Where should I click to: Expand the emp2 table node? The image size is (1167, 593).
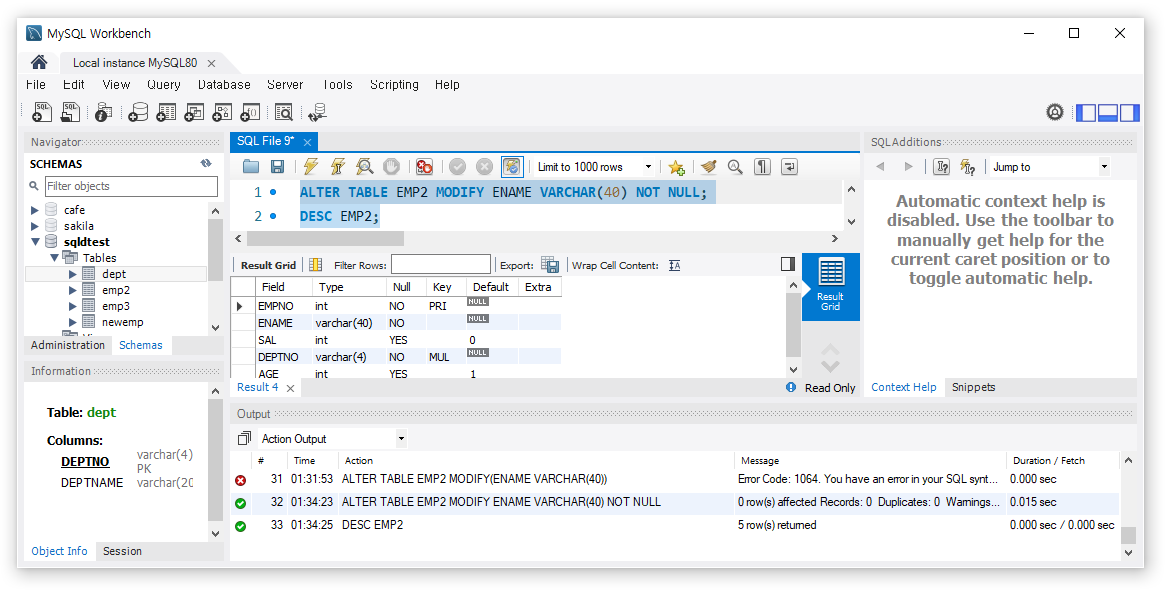(x=73, y=290)
